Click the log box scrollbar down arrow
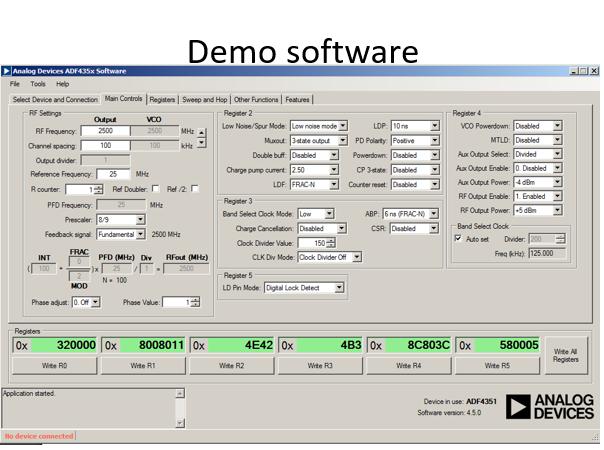This screenshot has width=604, height=450. click(180, 423)
